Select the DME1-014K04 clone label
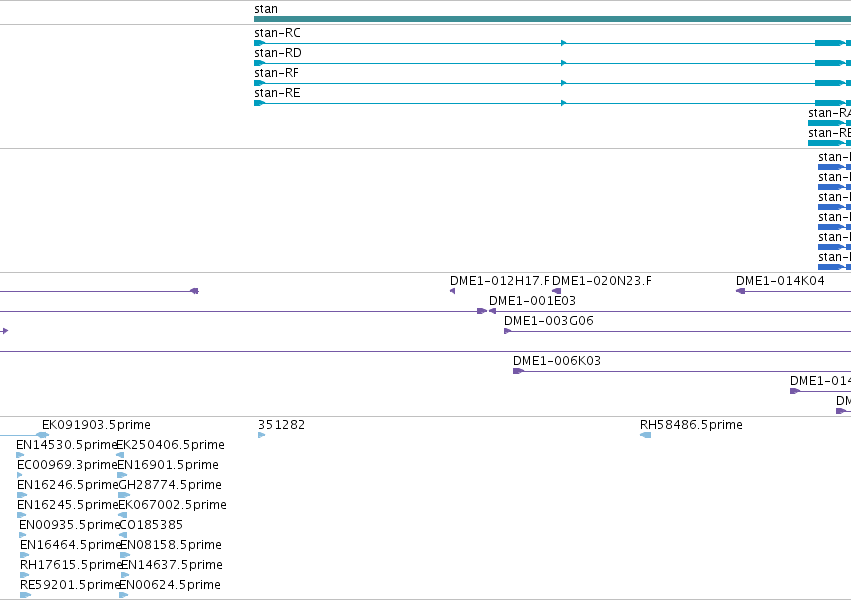The image size is (851, 600). click(780, 280)
